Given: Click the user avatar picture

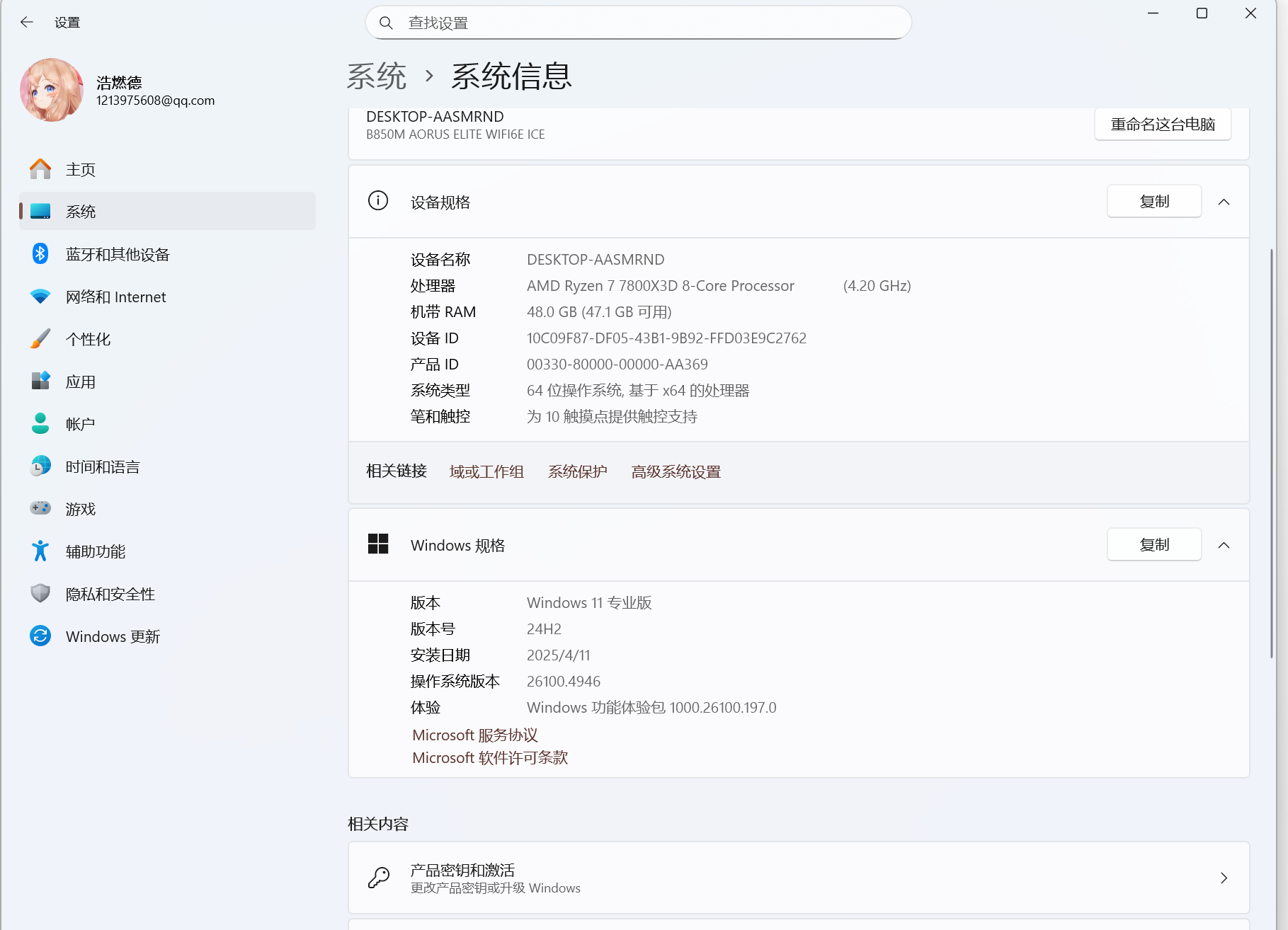Looking at the screenshot, I should 52,90.
